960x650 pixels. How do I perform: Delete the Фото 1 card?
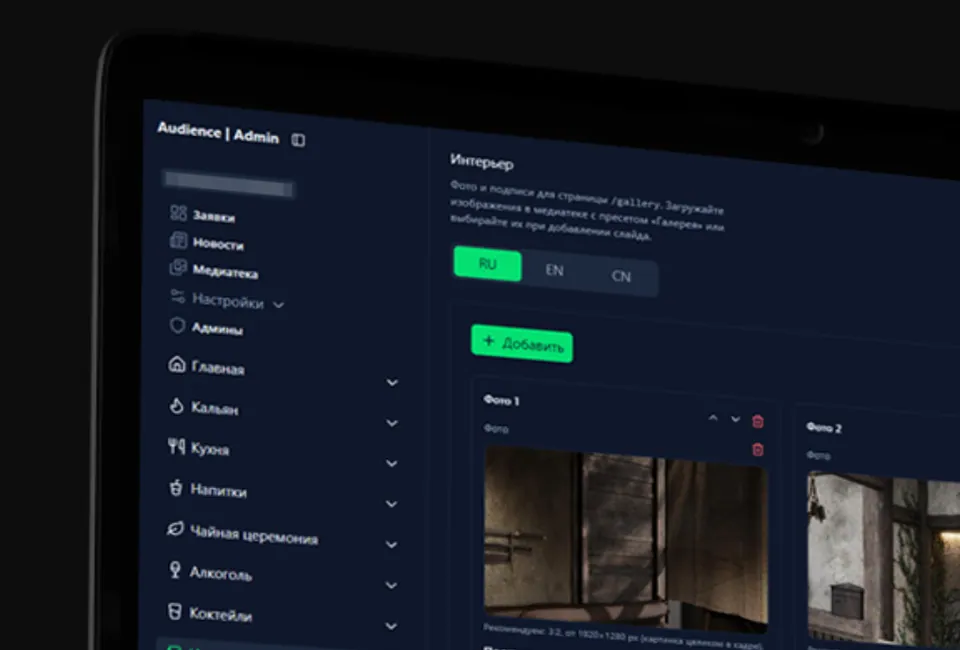(757, 421)
